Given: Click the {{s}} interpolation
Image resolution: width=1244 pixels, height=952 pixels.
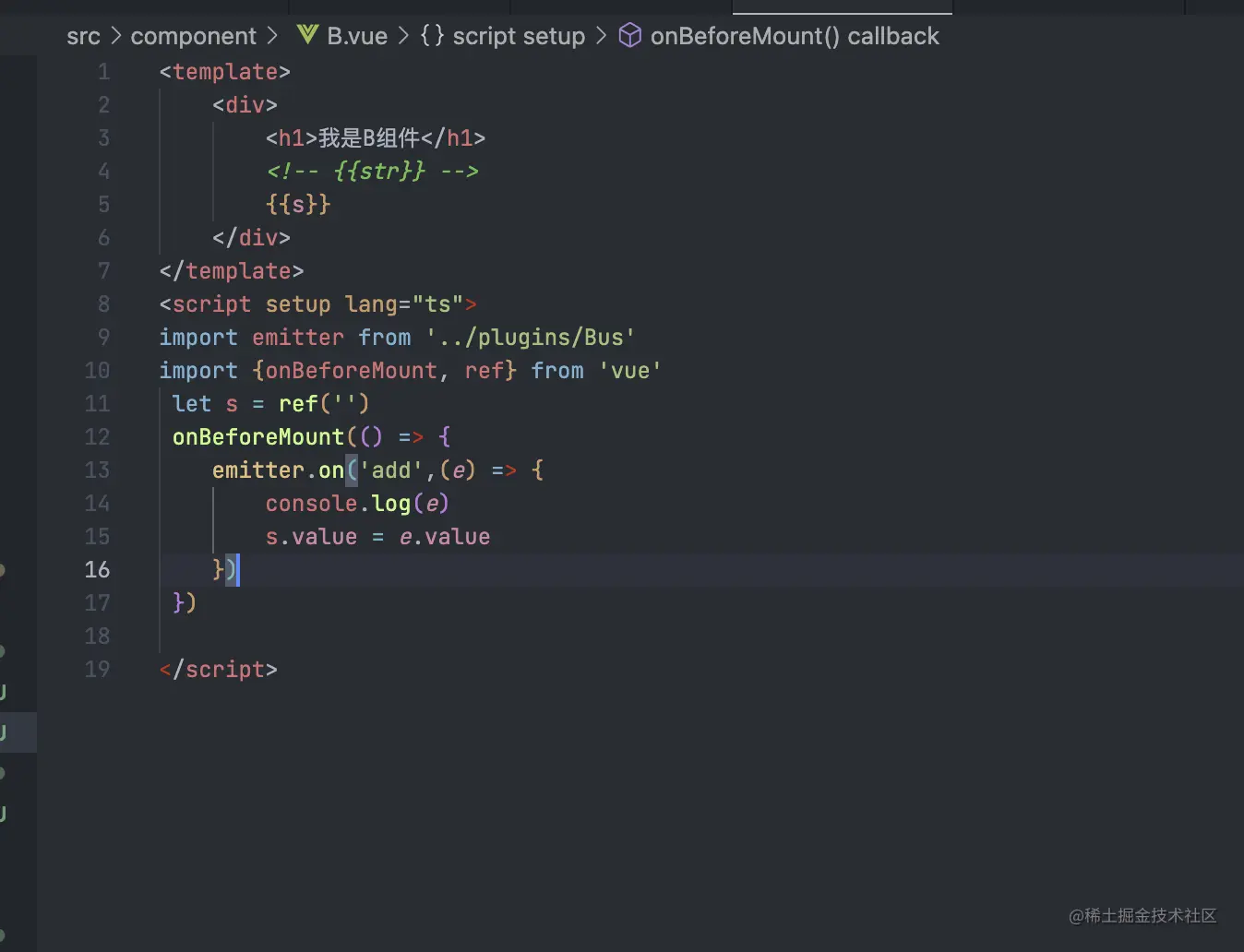Looking at the screenshot, I should 298,205.
